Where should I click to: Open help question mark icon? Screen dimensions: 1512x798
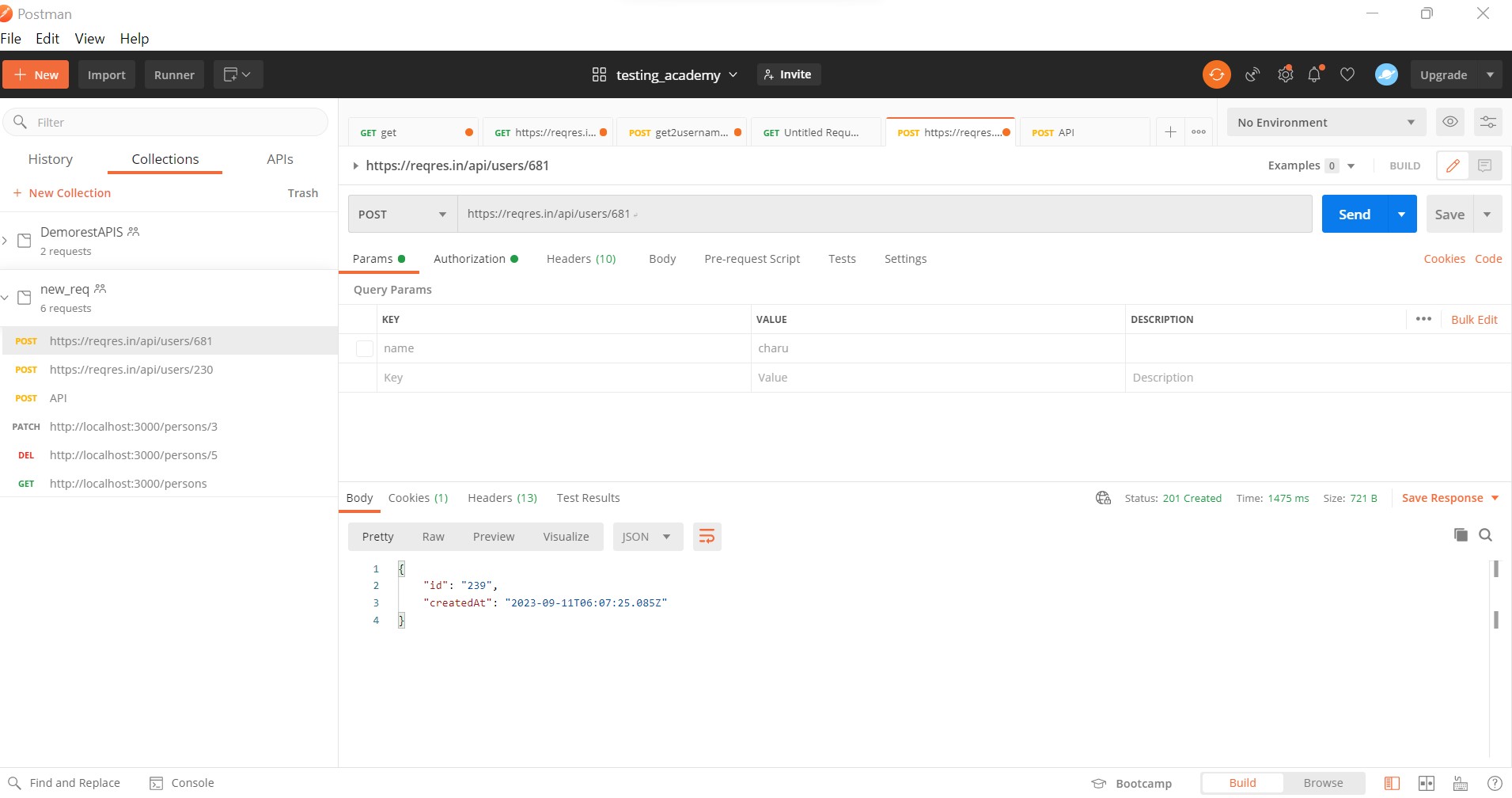pos(1495,783)
